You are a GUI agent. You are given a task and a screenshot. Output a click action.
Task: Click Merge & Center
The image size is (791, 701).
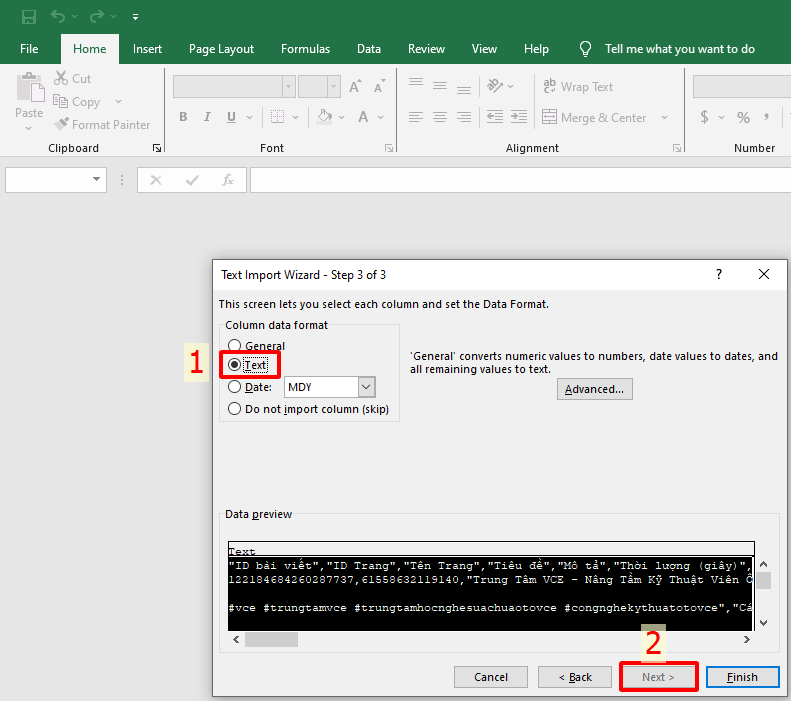[x=594, y=118]
